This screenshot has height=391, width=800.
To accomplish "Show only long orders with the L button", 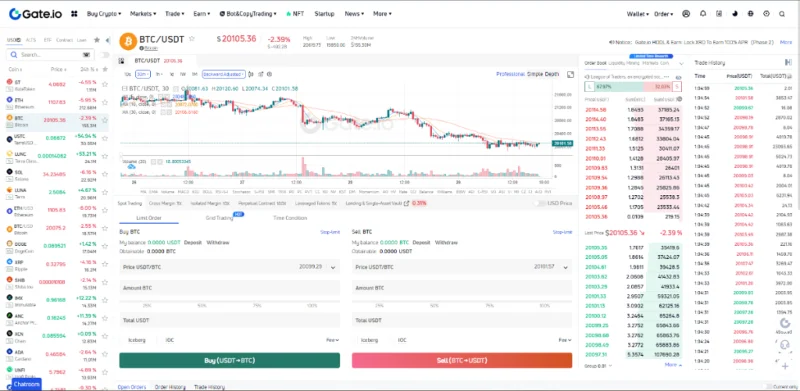I will click(x=589, y=86).
